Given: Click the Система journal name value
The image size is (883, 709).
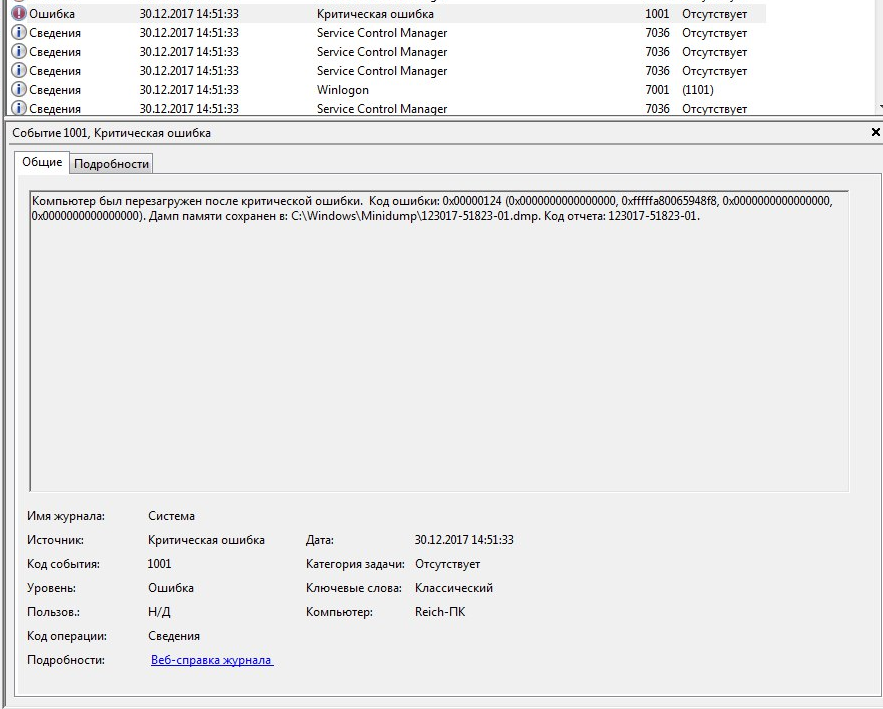Looking at the screenshot, I should coord(171,516).
